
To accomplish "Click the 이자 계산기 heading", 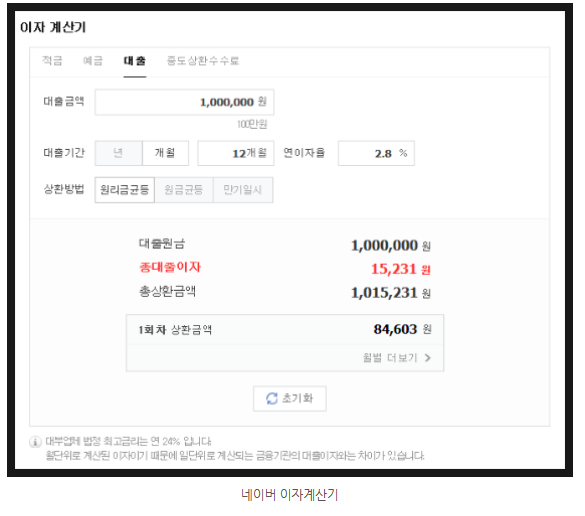I will click(53, 27).
